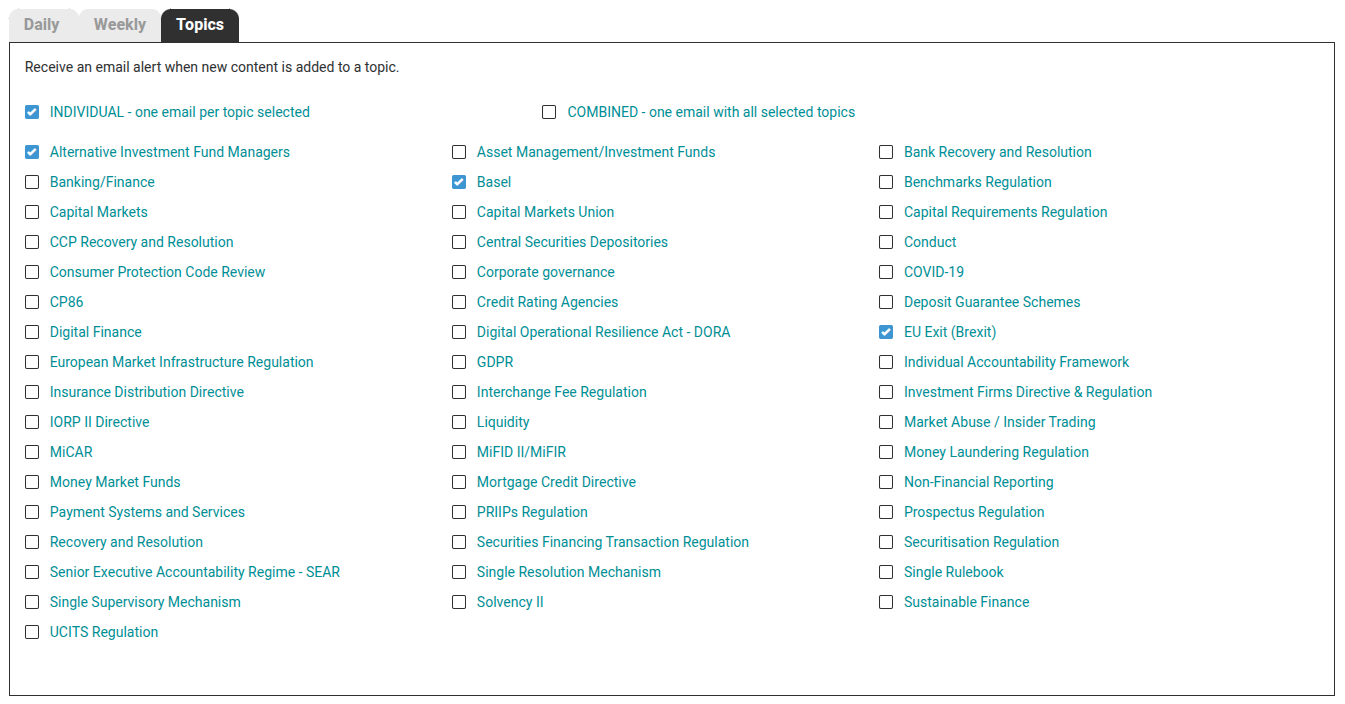Select the IORP II Directive label
The image size is (1345, 704).
(100, 422)
